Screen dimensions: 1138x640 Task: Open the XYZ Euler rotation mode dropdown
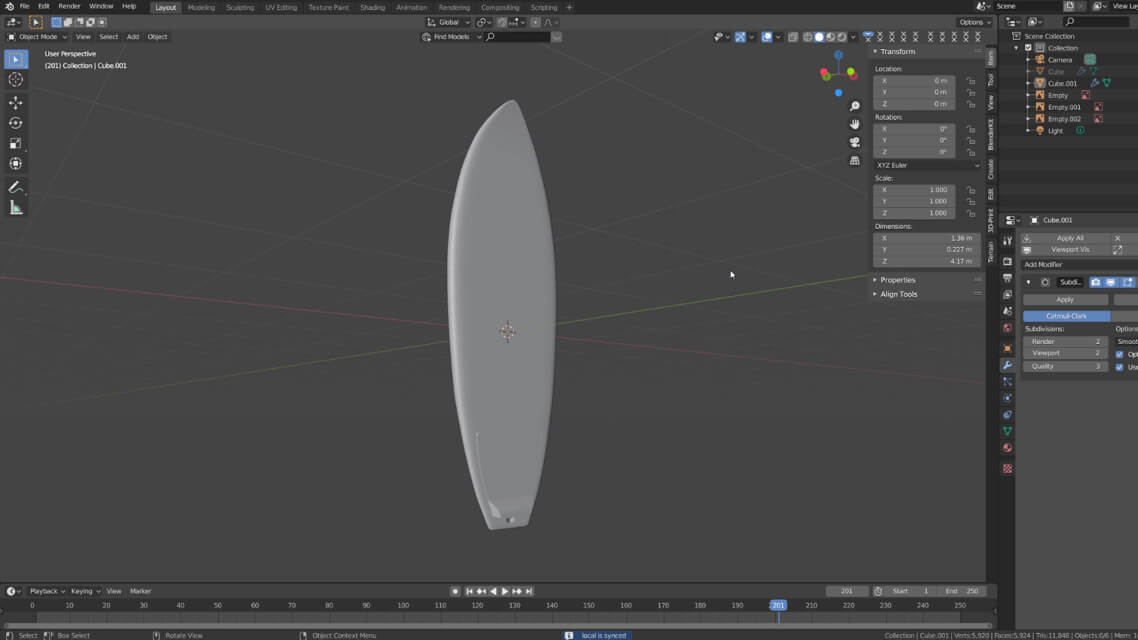point(927,165)
